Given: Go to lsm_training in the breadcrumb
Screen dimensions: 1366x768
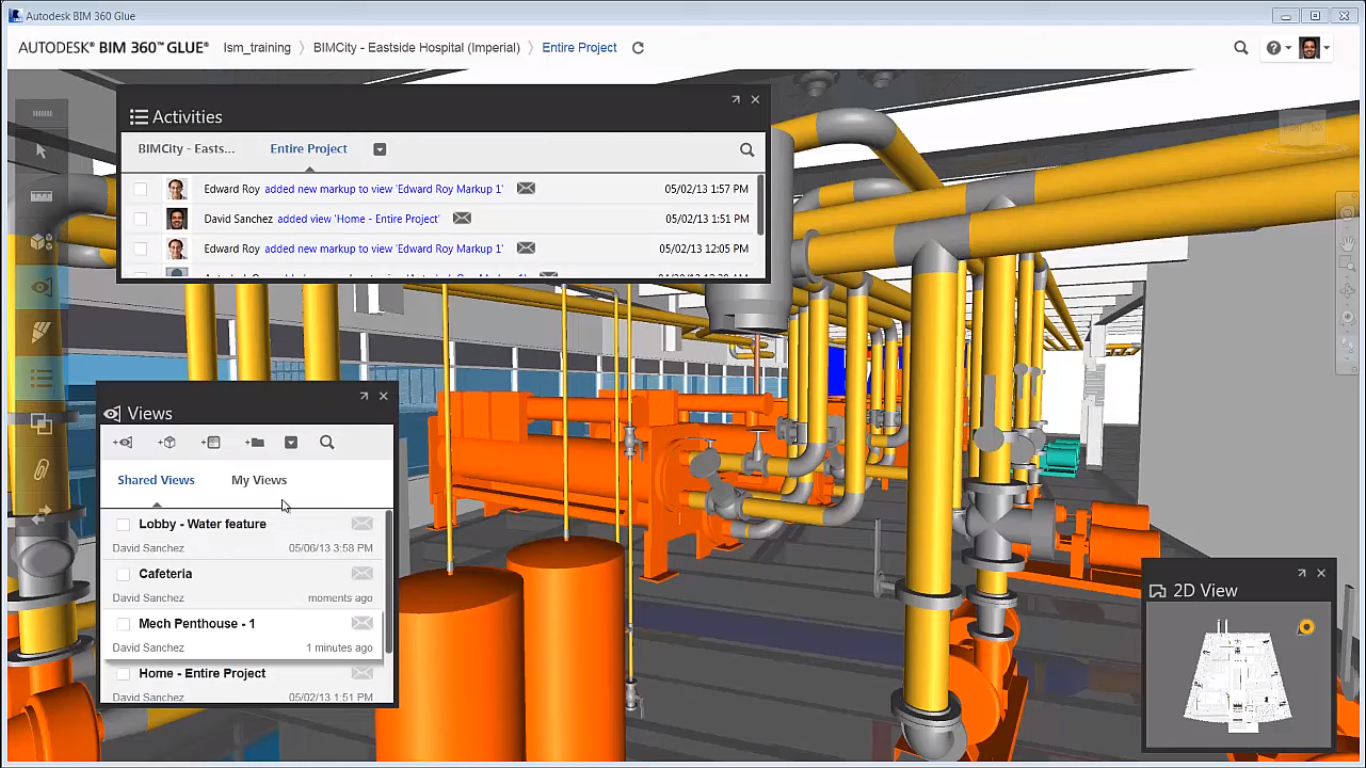Looking at the screenshot, I should (x=257, y=48).
